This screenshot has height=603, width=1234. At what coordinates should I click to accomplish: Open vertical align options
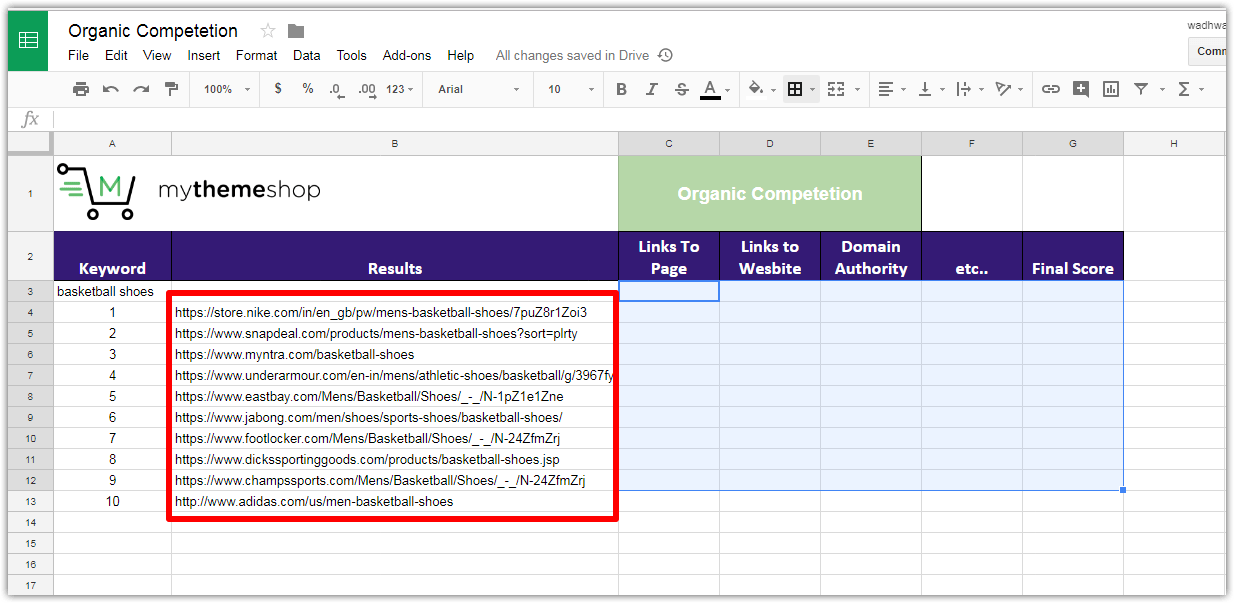point(925,89)
